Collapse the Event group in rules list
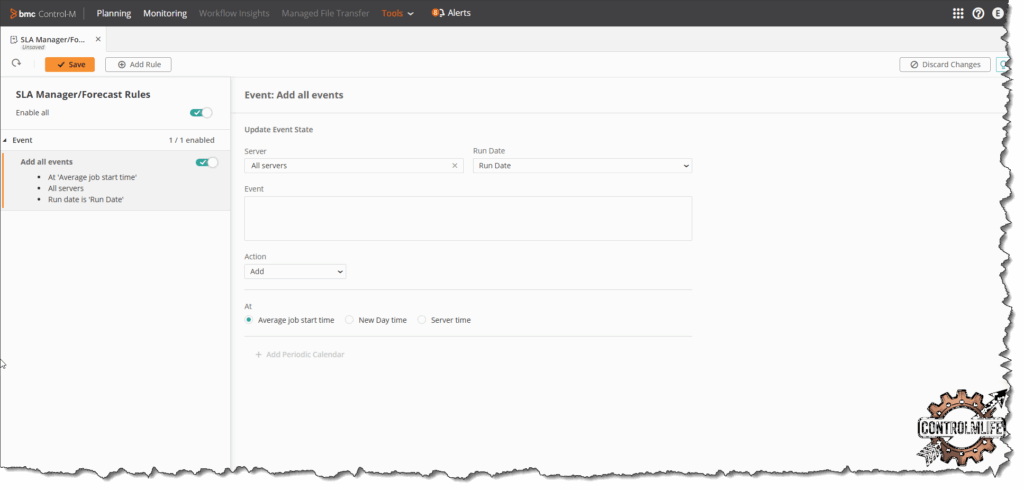 click(x=6, y=141)
